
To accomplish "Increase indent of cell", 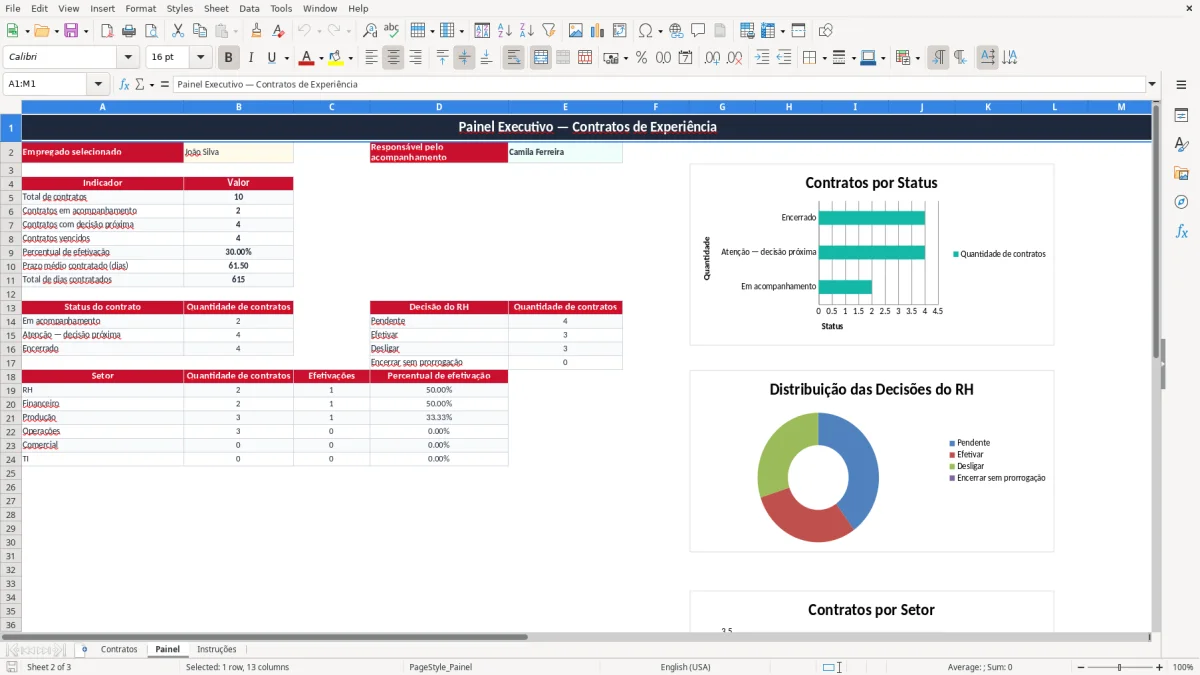I will pyautogui.click(x=762, y=58).
